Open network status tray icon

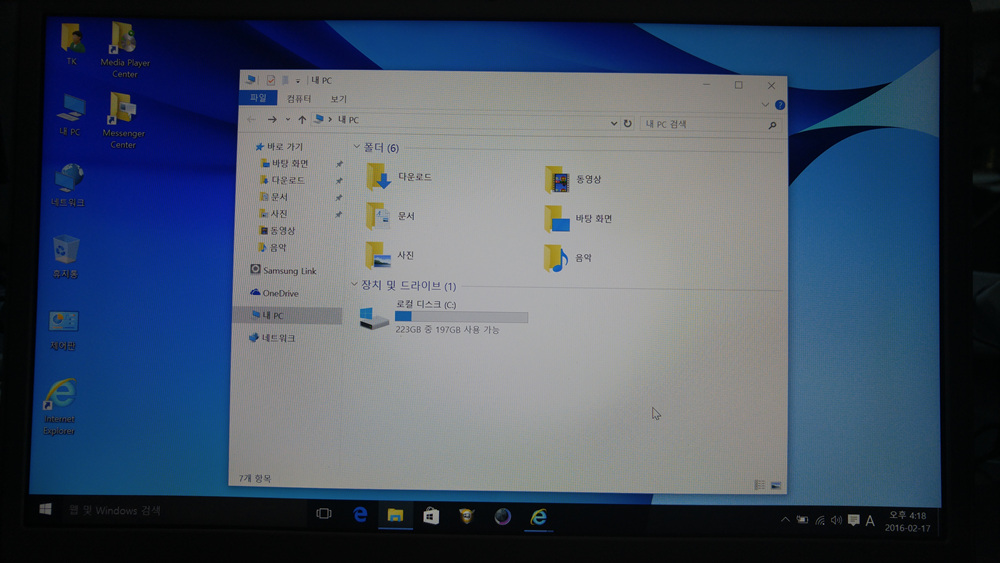pos(820,520)
